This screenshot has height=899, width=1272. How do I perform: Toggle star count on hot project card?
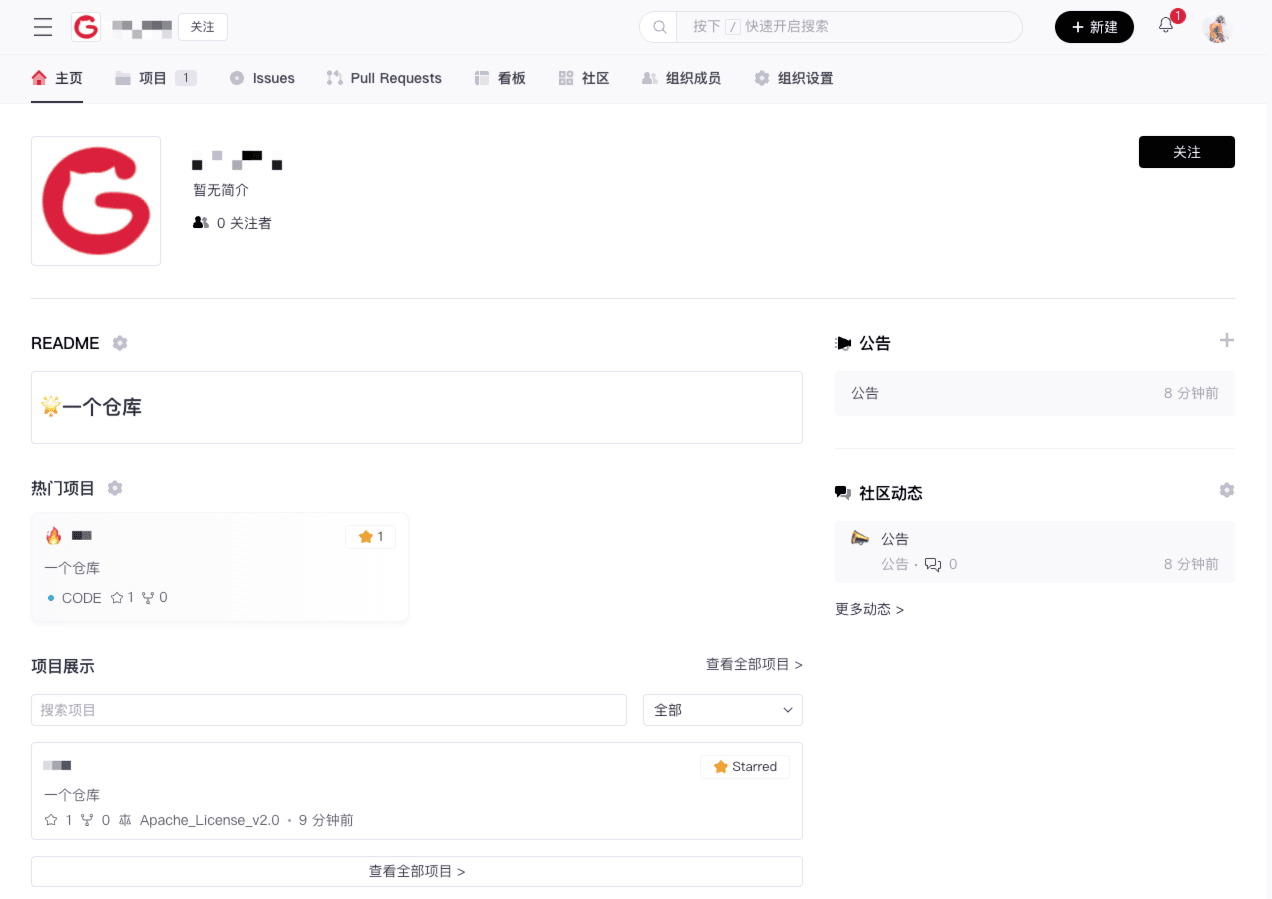point(371,537)
